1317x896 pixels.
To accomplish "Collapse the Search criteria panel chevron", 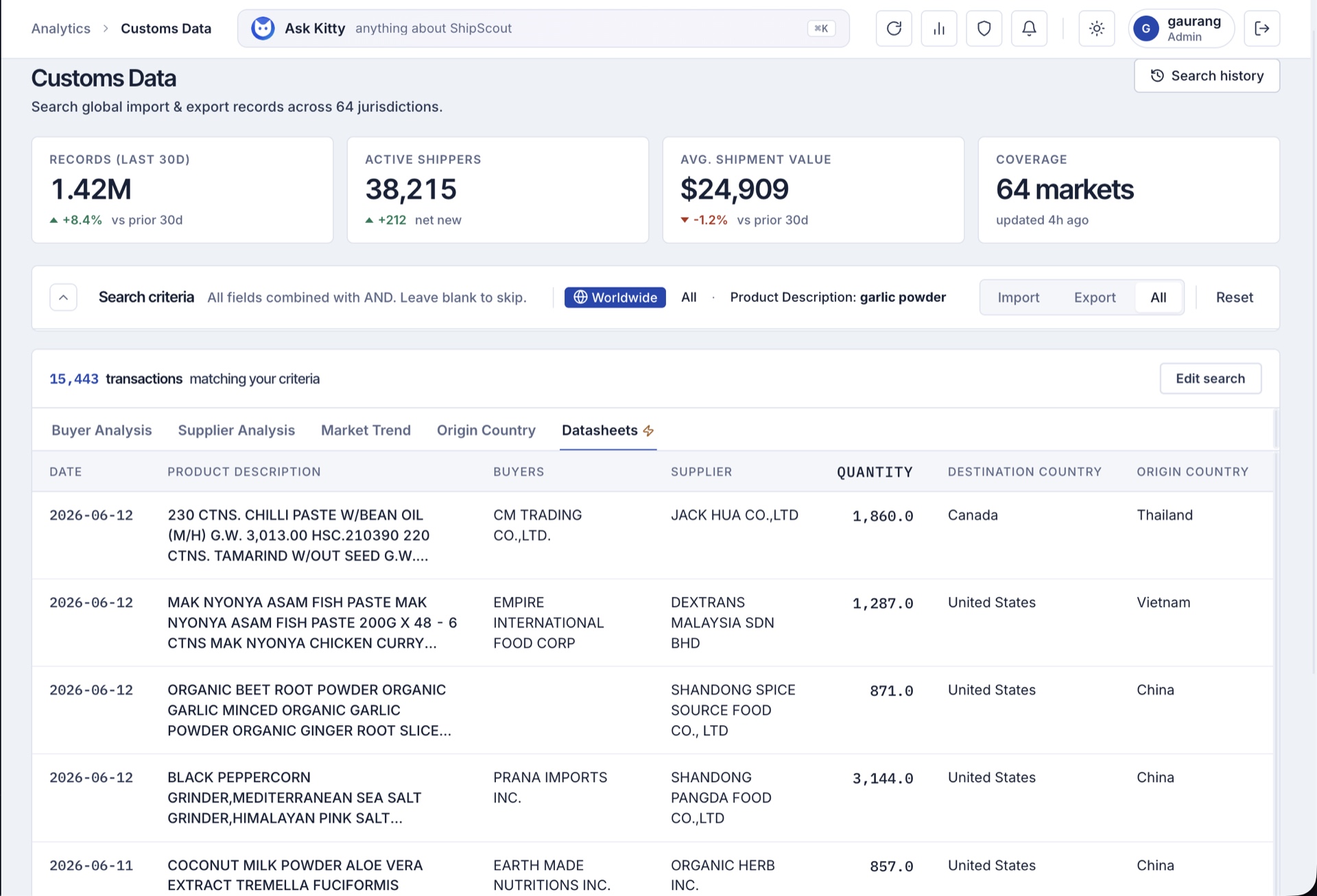I will click(63, 297).
